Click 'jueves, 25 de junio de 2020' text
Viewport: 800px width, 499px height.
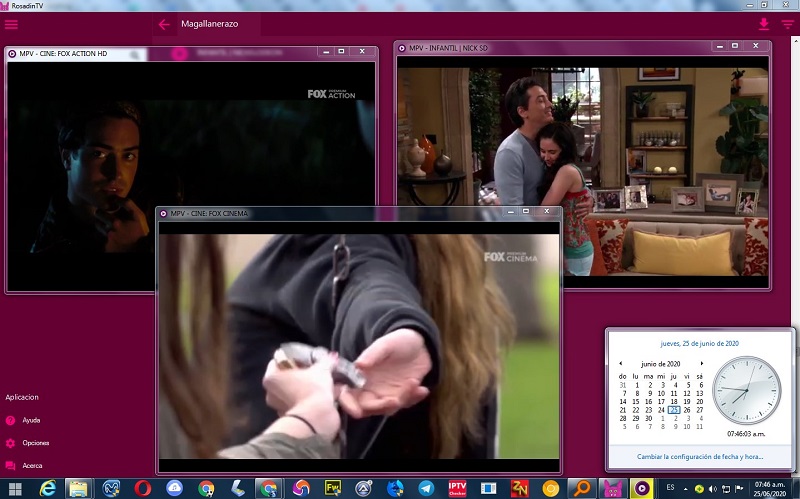(x=699, y=343)
